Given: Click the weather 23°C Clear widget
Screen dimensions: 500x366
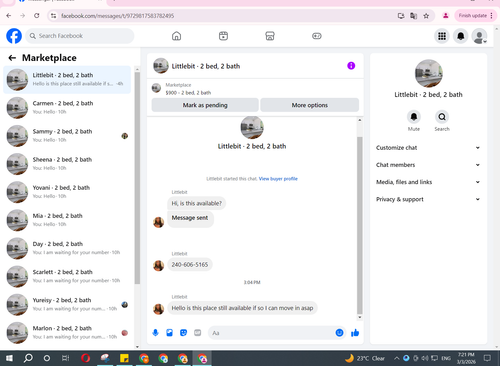Looking at the screenshot, I should tap(365, 358).
